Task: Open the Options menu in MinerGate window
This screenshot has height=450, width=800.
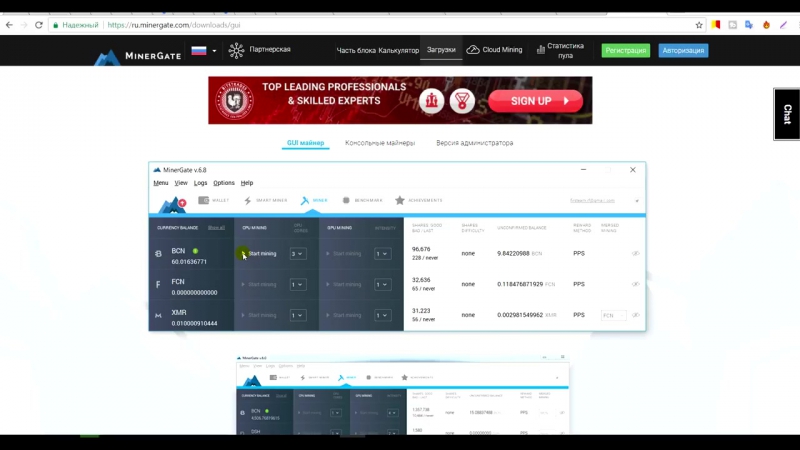Action: click(224, 183)
